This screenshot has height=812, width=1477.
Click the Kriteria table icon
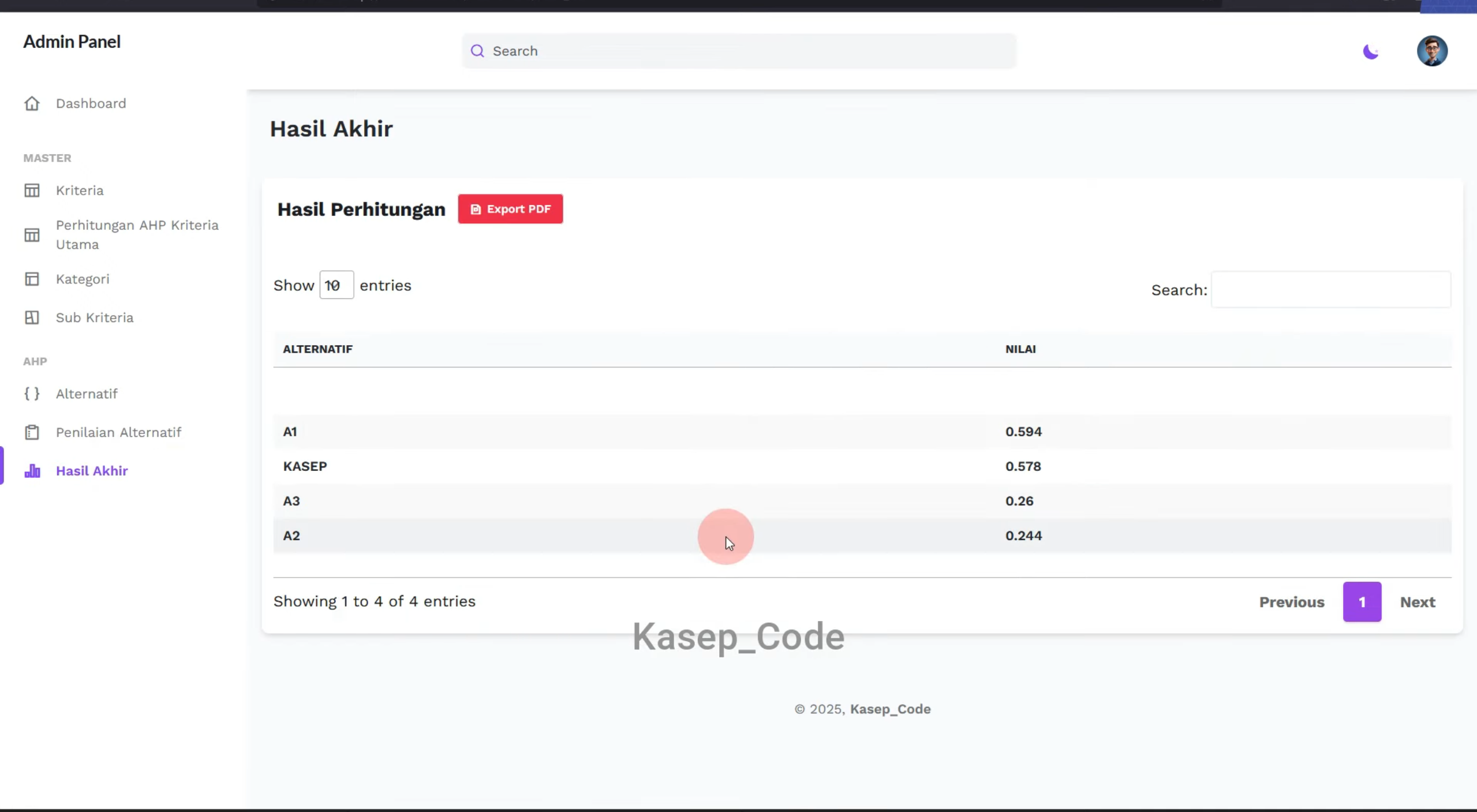32,190
